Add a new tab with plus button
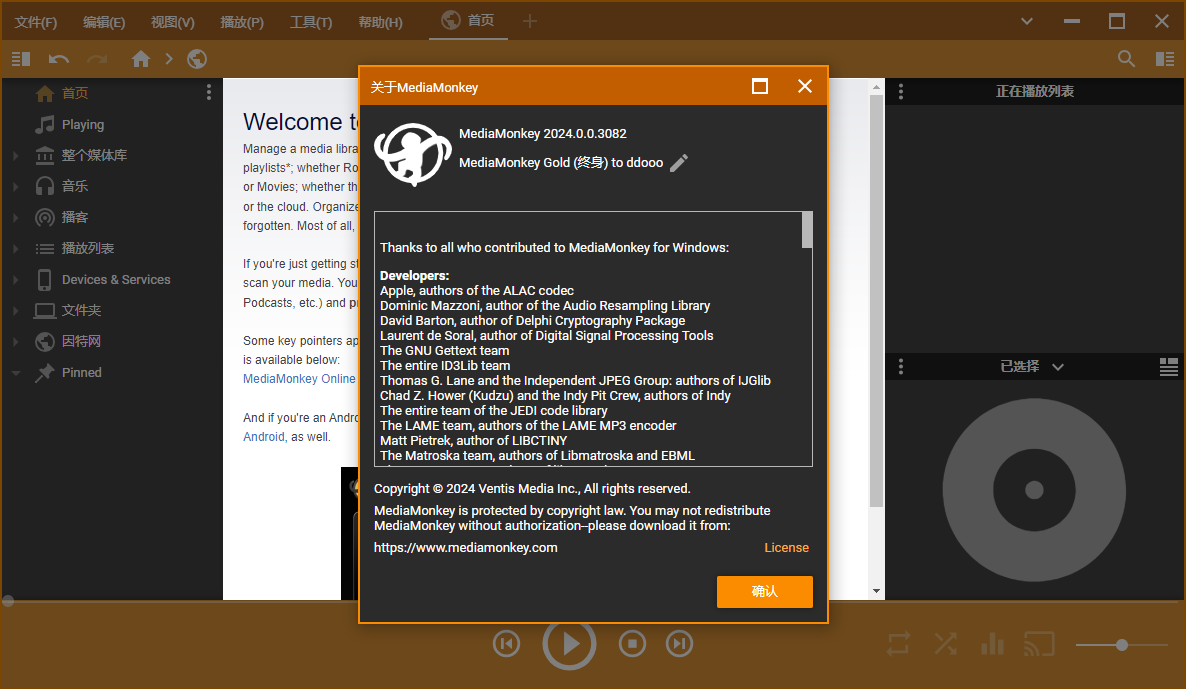This screenshot has height=689, width=1186. (530, 21)
